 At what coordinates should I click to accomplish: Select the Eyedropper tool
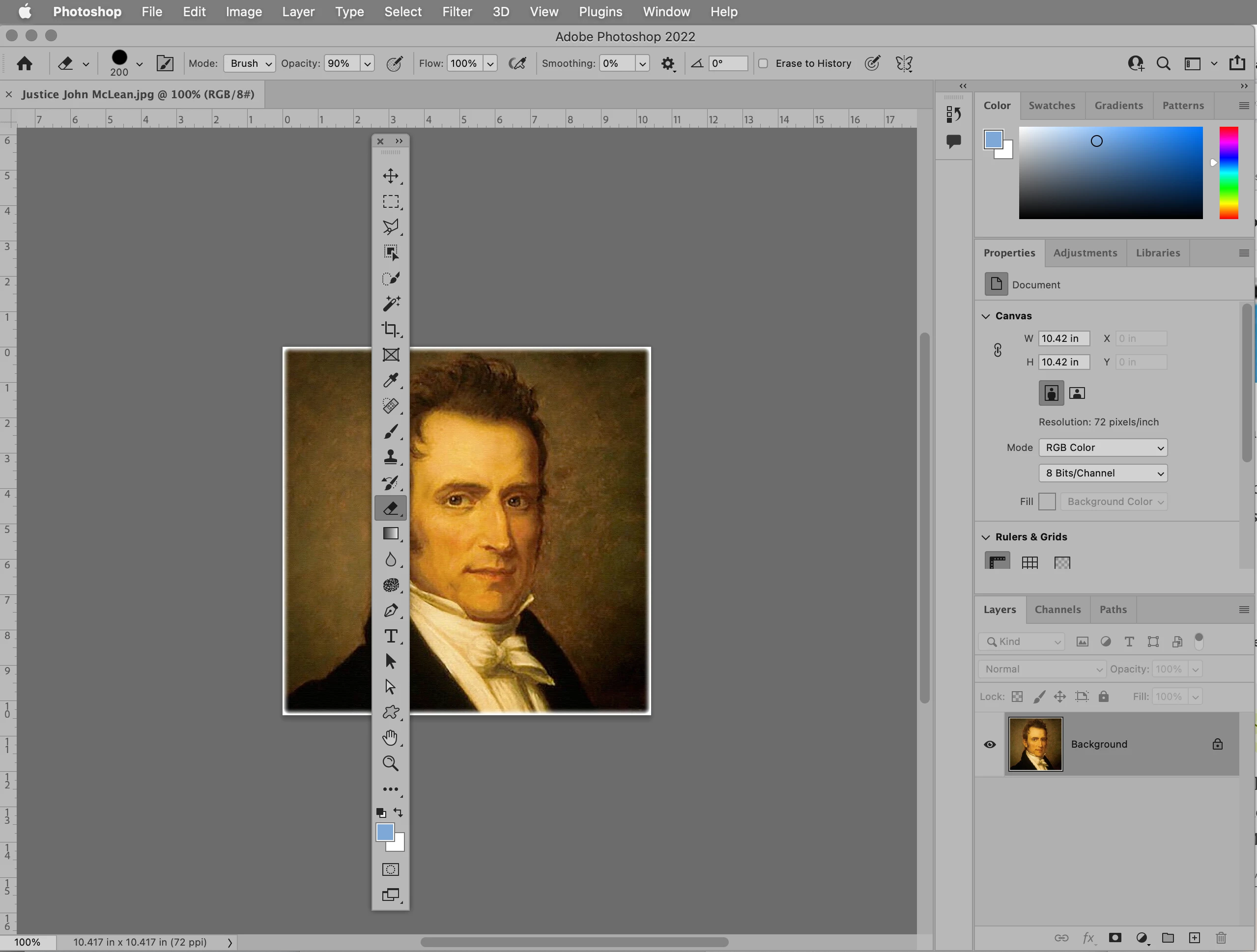[x=390, y=380]
